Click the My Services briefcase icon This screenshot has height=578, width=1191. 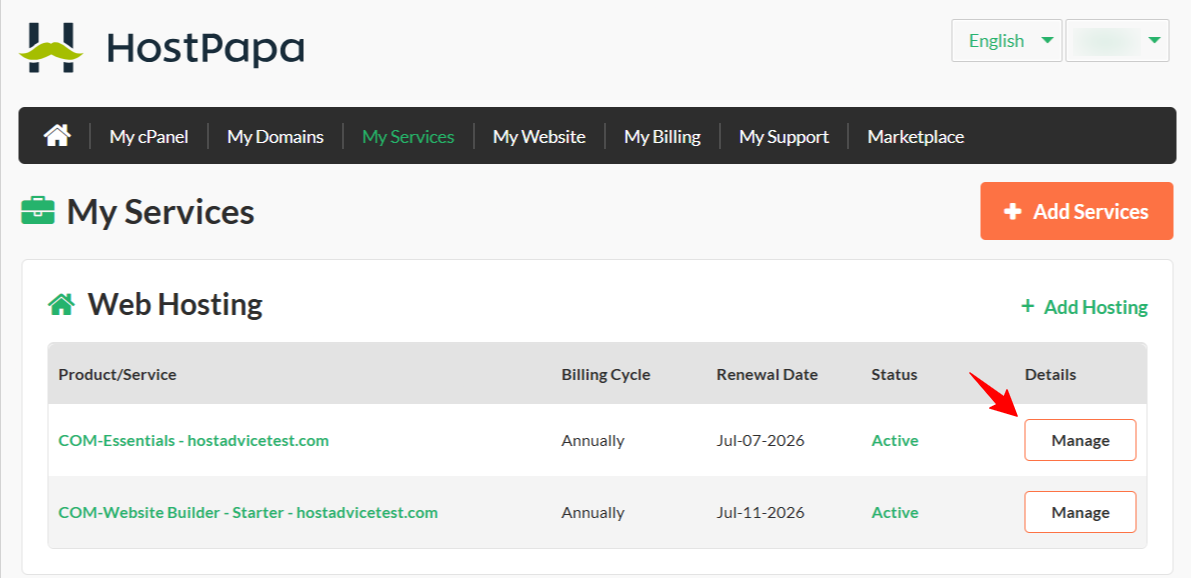(x=38, y=212)
